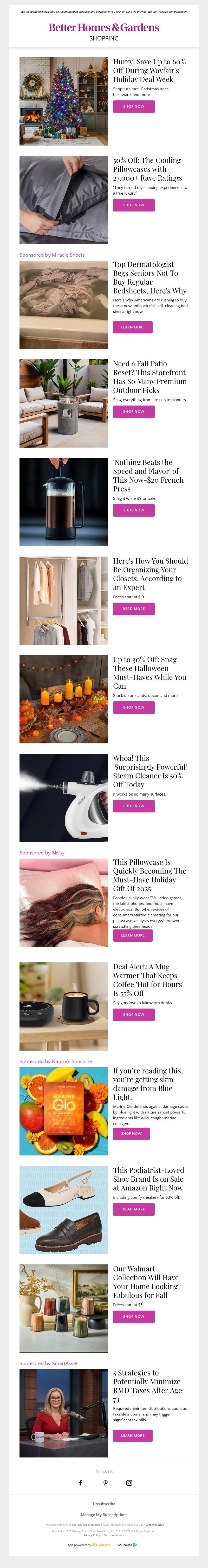Viewport: 208px width, 1568px height.
Task: Click Shop Now for Wayfair Holiday Deal
Action: pyautogui.click(x=134, y=107)
